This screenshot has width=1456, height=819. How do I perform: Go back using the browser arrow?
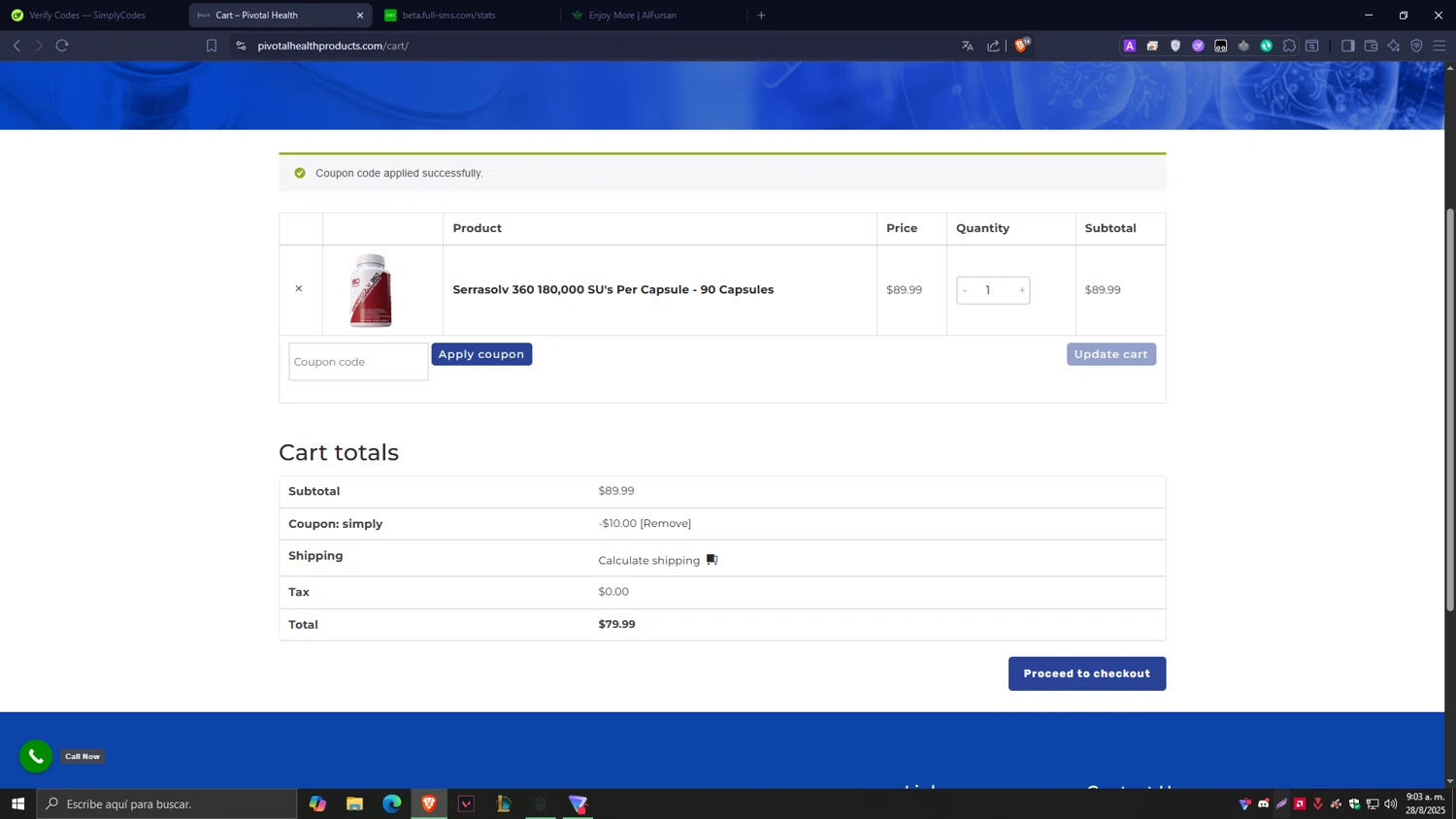click(x=17, y=46)
